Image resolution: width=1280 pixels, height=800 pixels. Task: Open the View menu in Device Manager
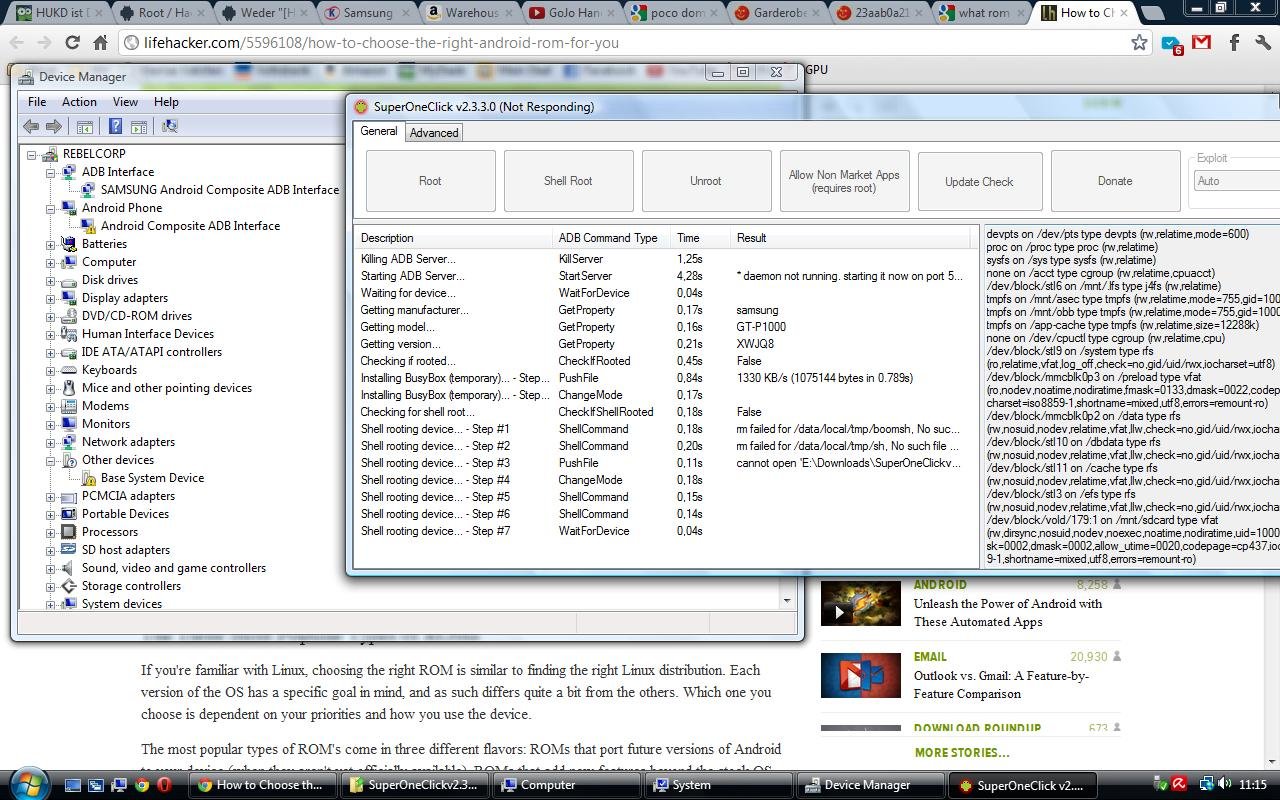[125, 101]
